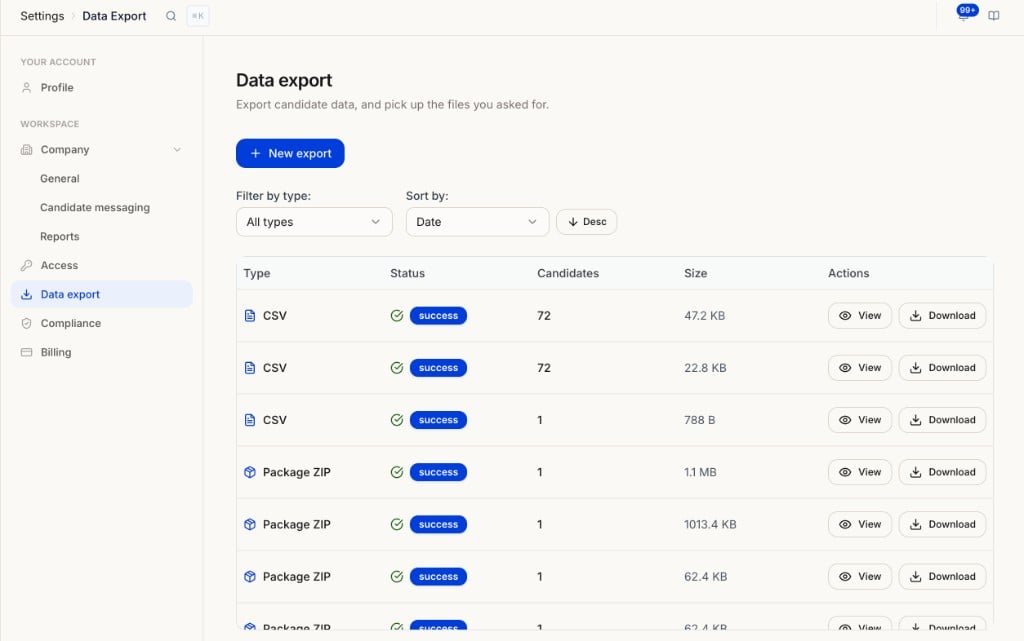Download the 788 B CSV export
Screen dimensions: 1024x641
pos(942,420)
